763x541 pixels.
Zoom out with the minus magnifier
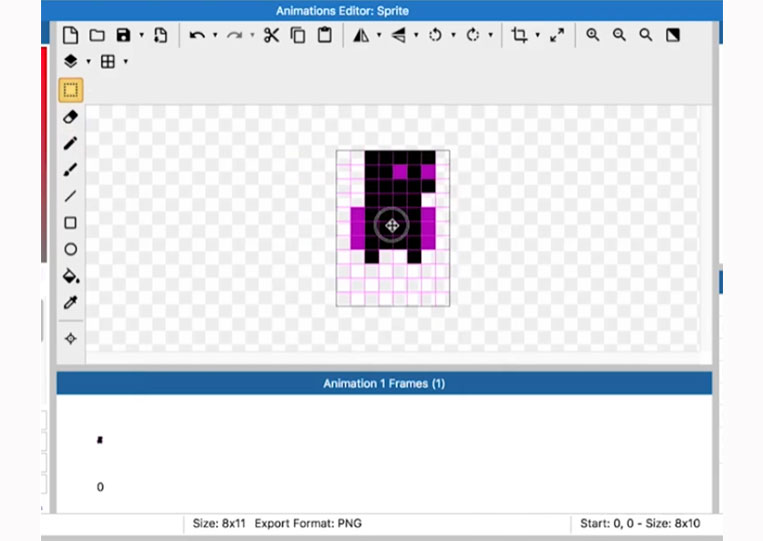619,35
